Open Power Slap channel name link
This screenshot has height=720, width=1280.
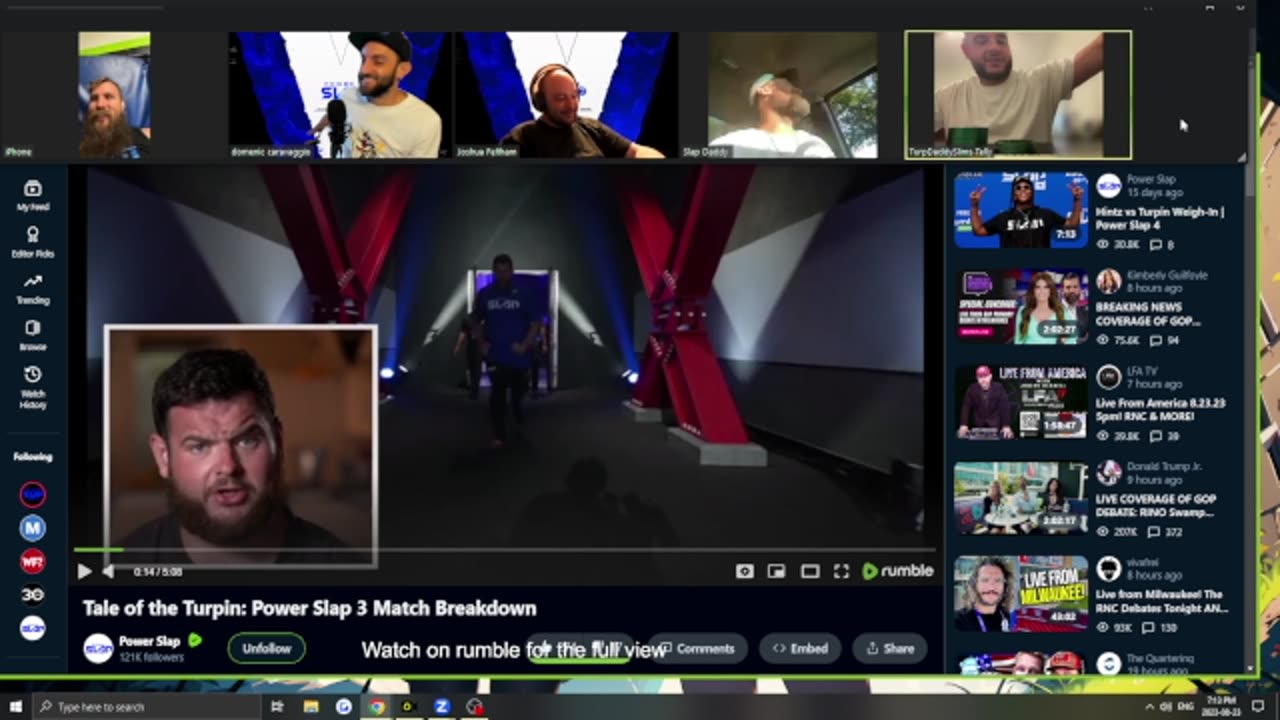click(x=150, y=641)
